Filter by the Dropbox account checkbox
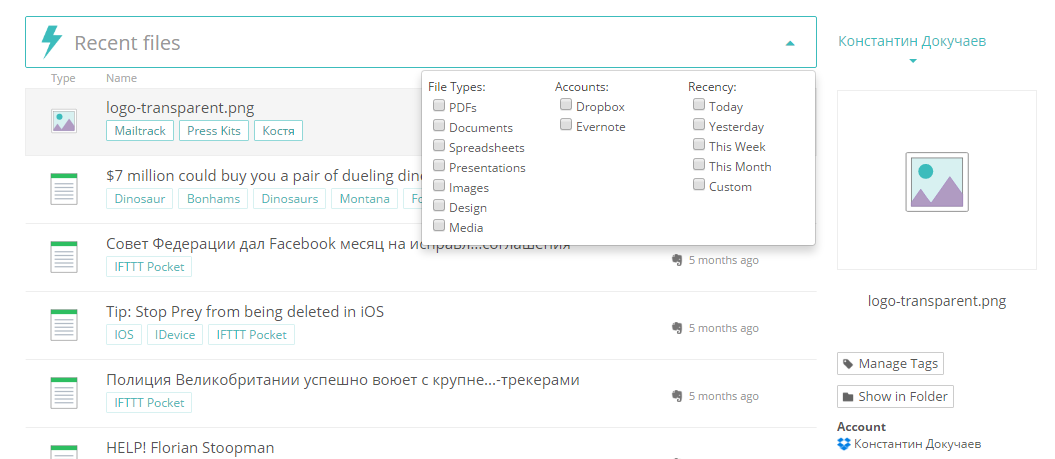1055x459 pixels. pos(566,104)
